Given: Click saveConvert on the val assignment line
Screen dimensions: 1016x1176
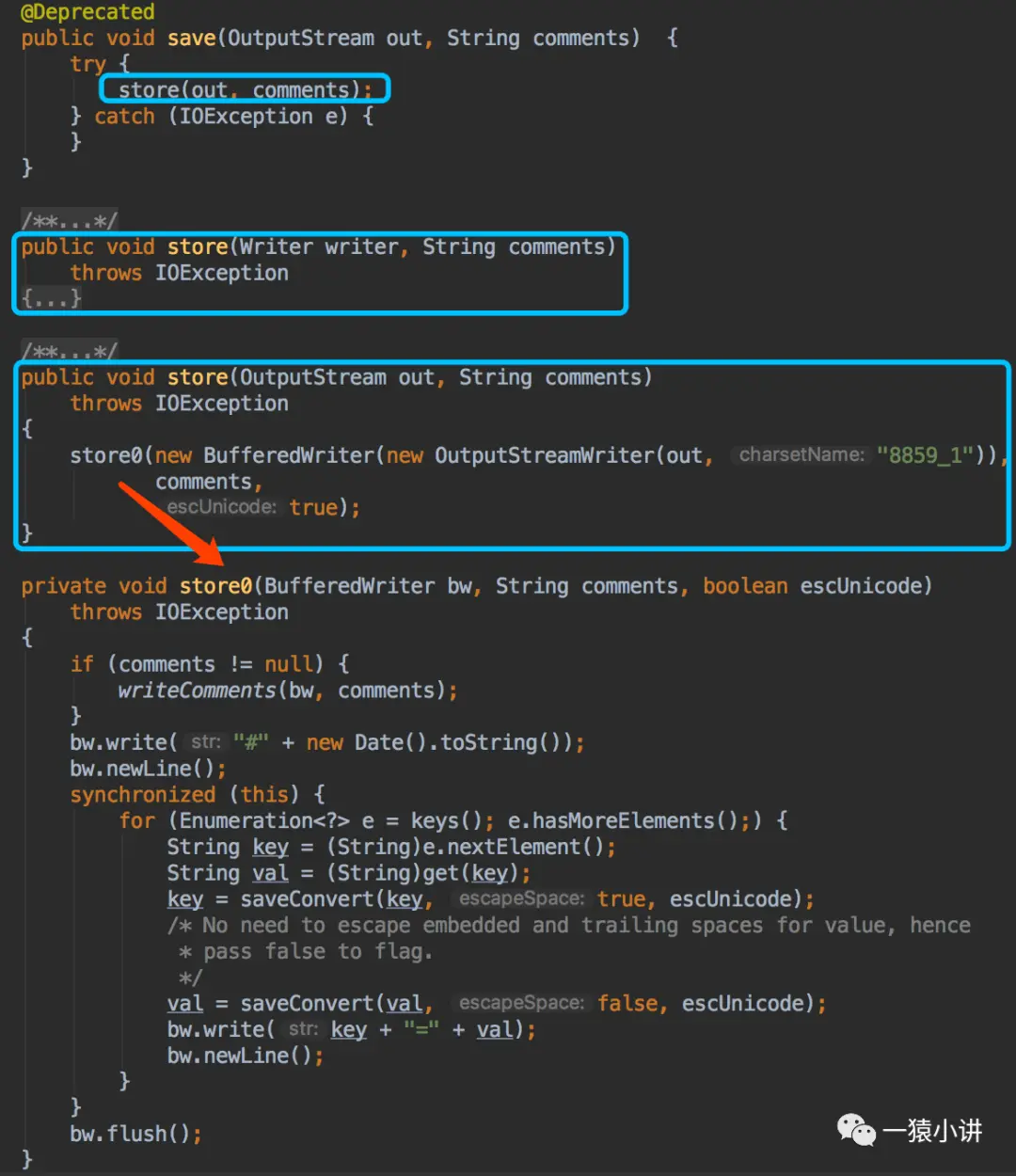Looking at the screenshot, I should click(308, 1004).
